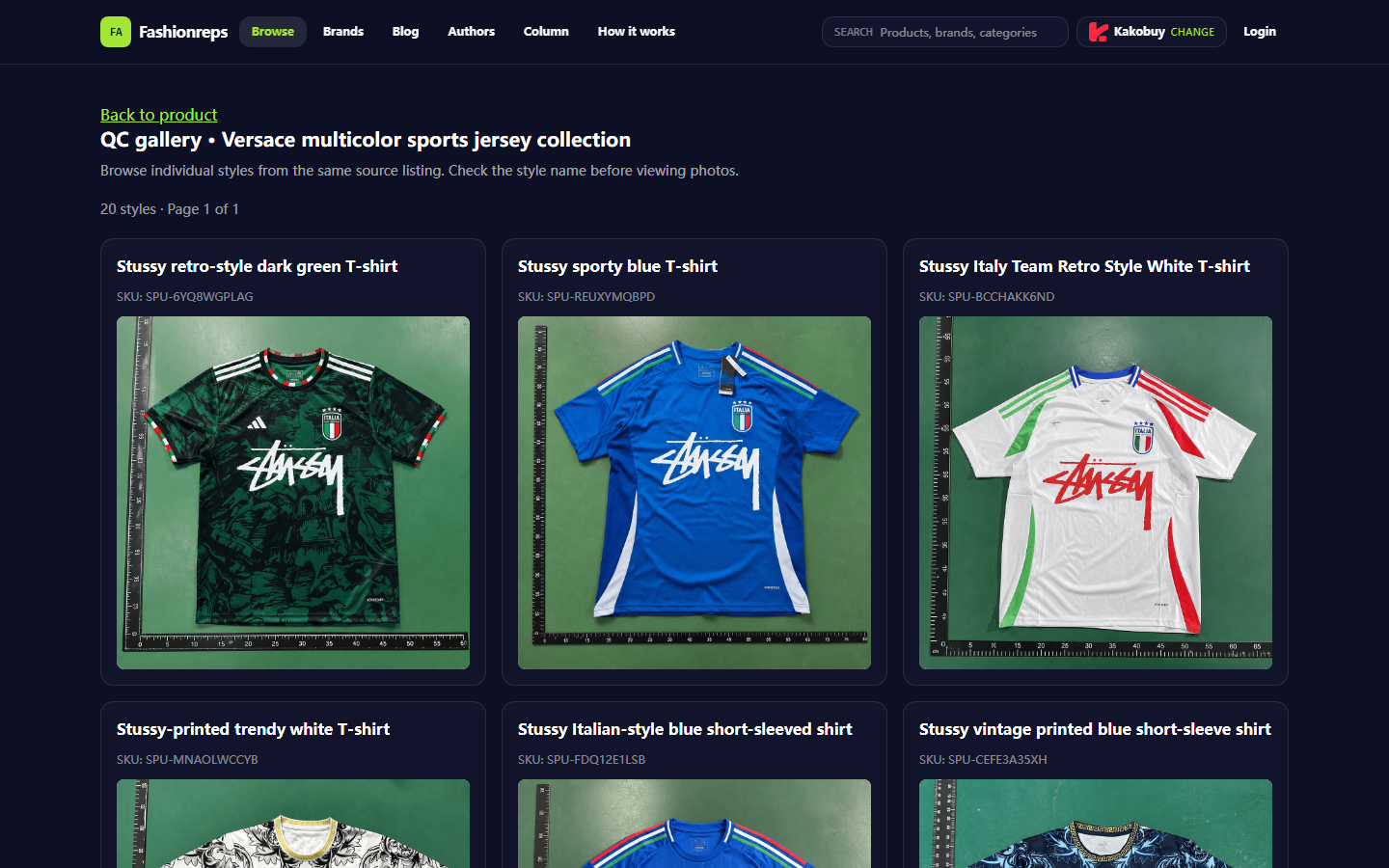View the blue Stussy jersey photo
Screen dimensions: 1389x868
(x=694, y=493)
